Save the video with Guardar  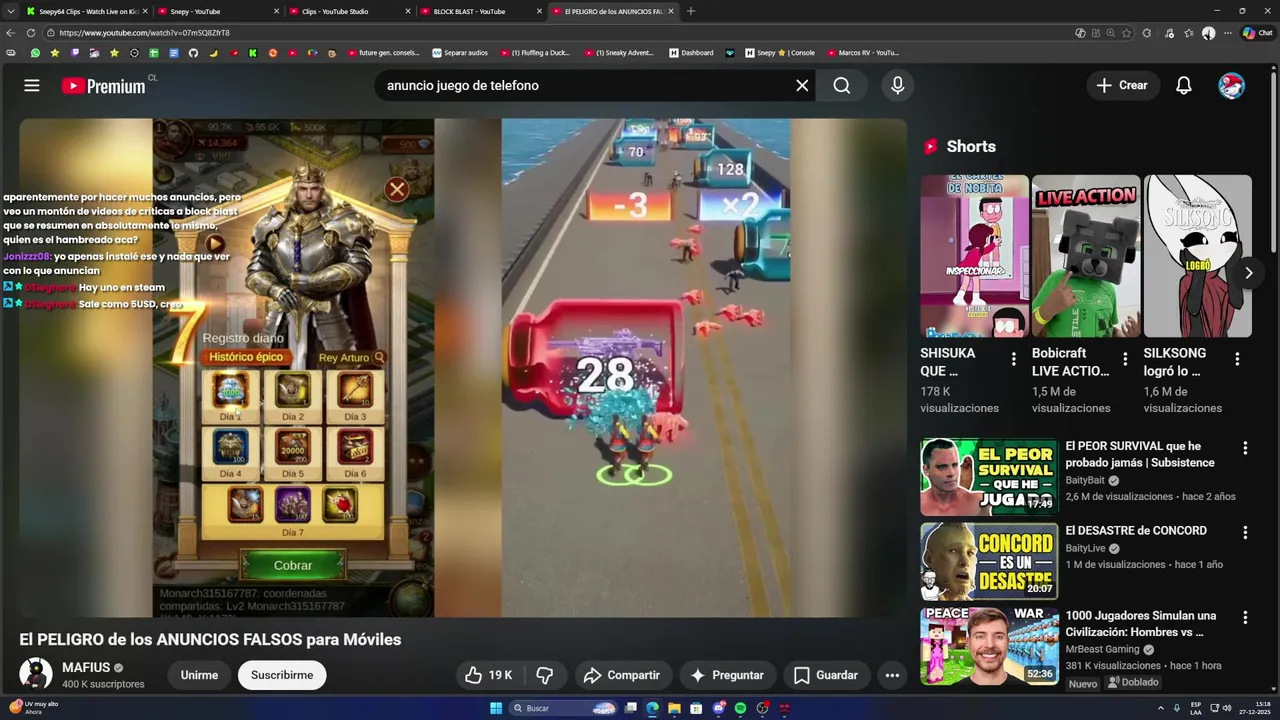(825, 675)
